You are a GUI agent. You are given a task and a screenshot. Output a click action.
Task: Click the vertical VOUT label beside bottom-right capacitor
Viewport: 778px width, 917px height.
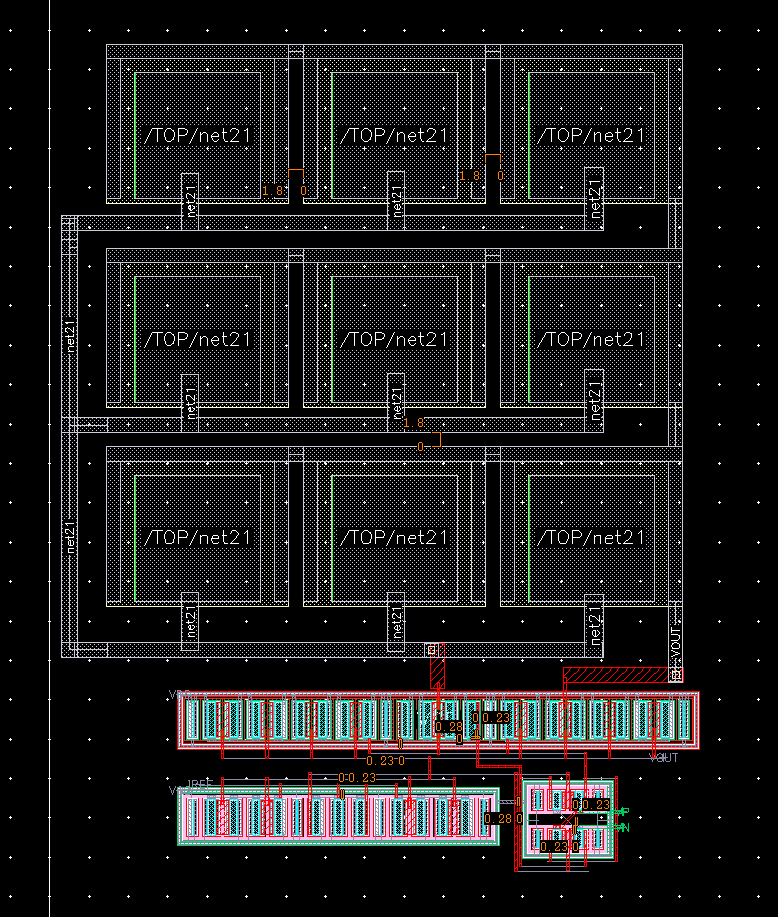[676, 642]
